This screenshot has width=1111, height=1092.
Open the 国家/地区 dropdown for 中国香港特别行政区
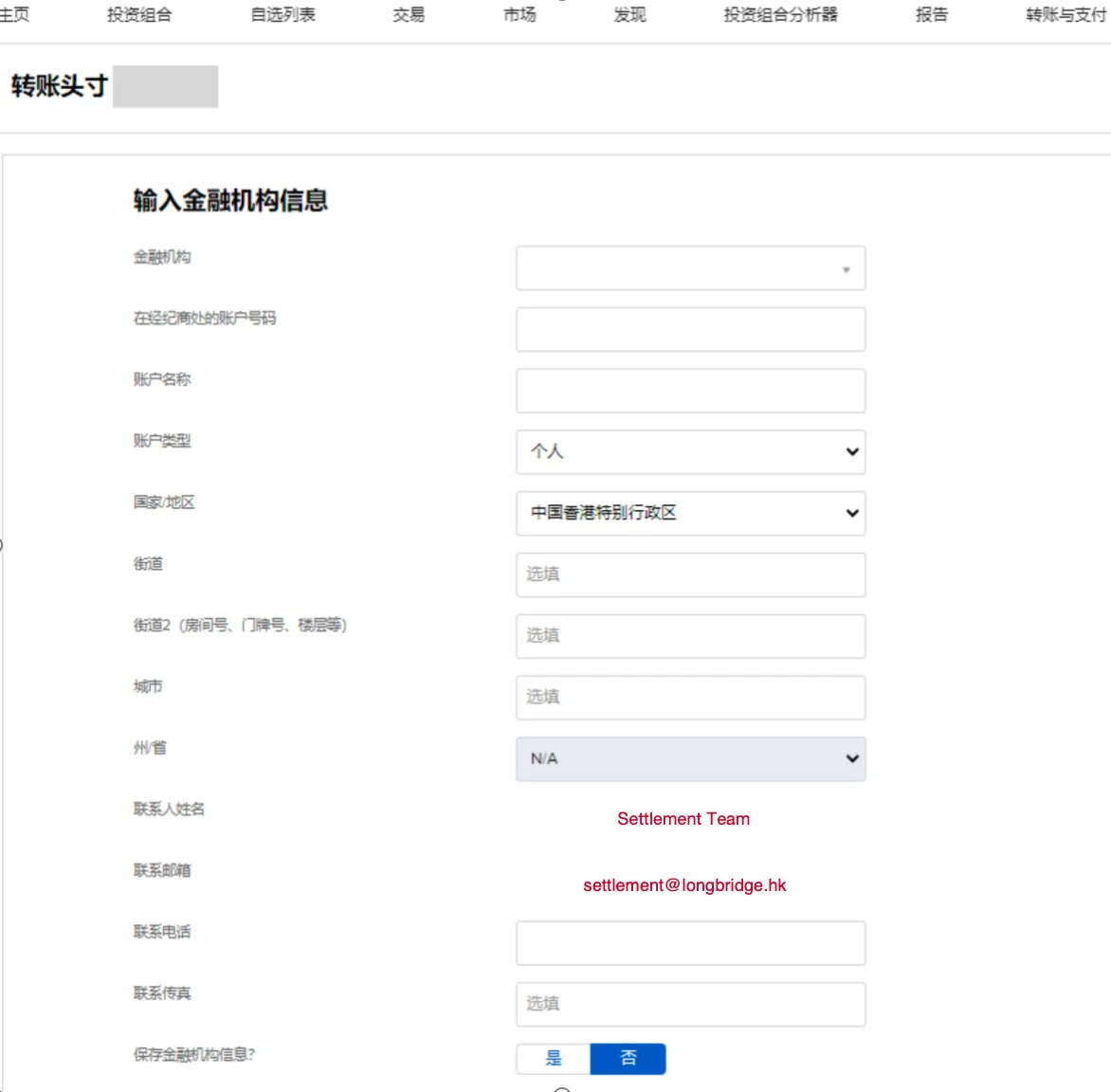690,513
